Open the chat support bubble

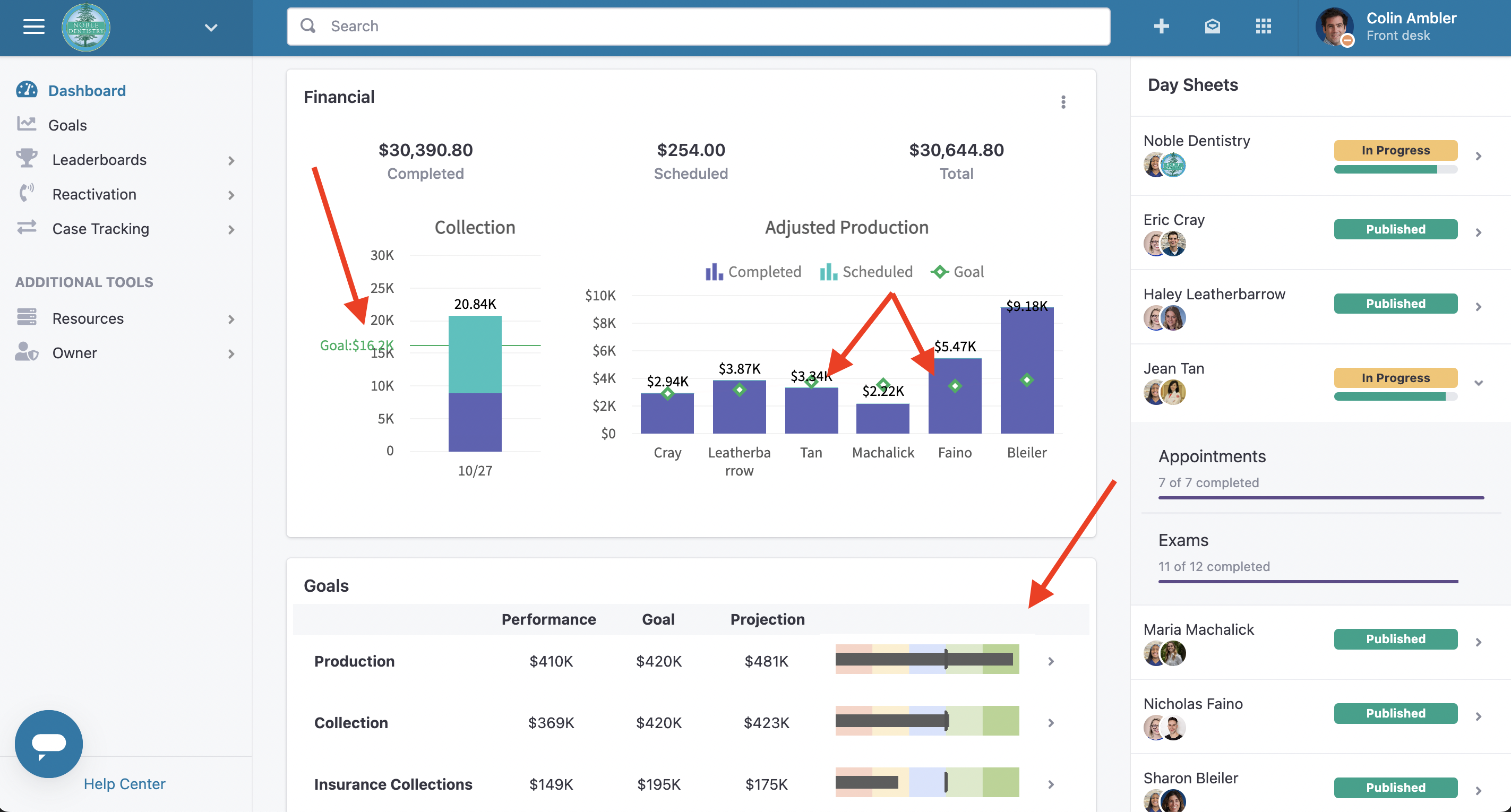pyautogui.click(x=49, y=744)
